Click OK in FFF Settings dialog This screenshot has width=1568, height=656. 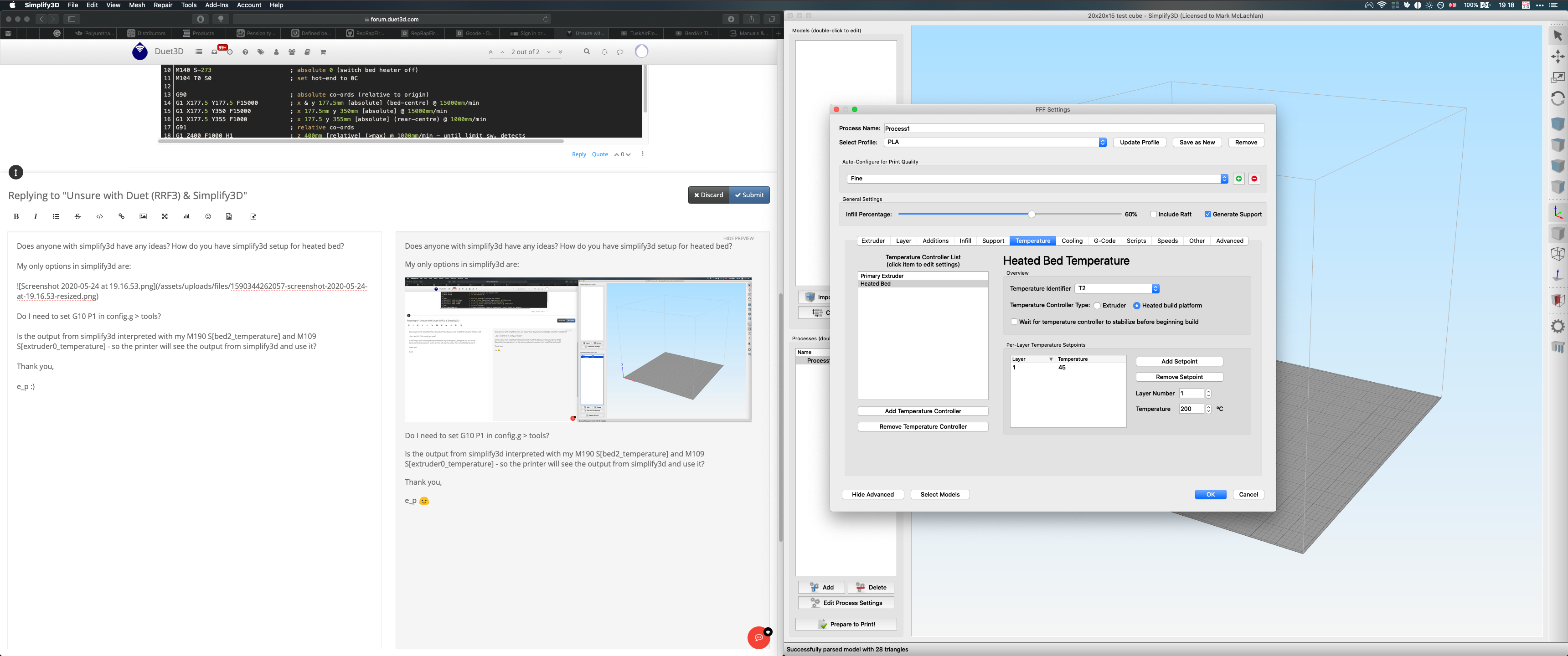1210,495
